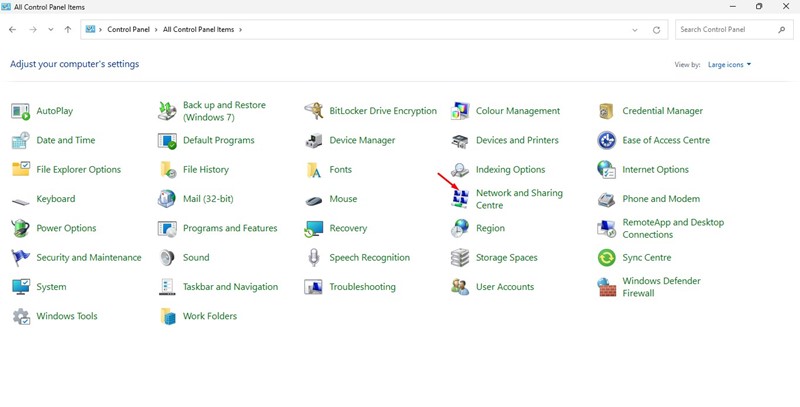Open the Speech Recognition microphone icon
Viewport: 800px width, 407px height.
point(314,258)
